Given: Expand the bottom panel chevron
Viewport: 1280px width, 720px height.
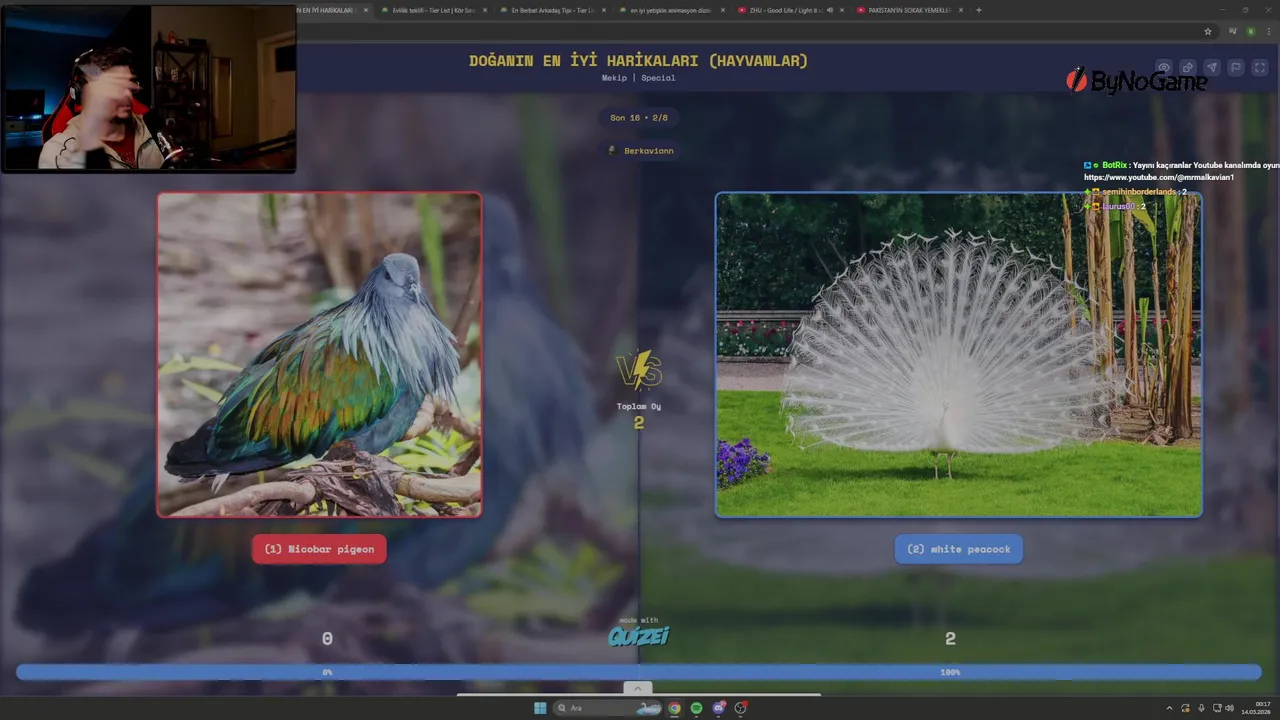Looking at the screenshot, I should point(637,688).
